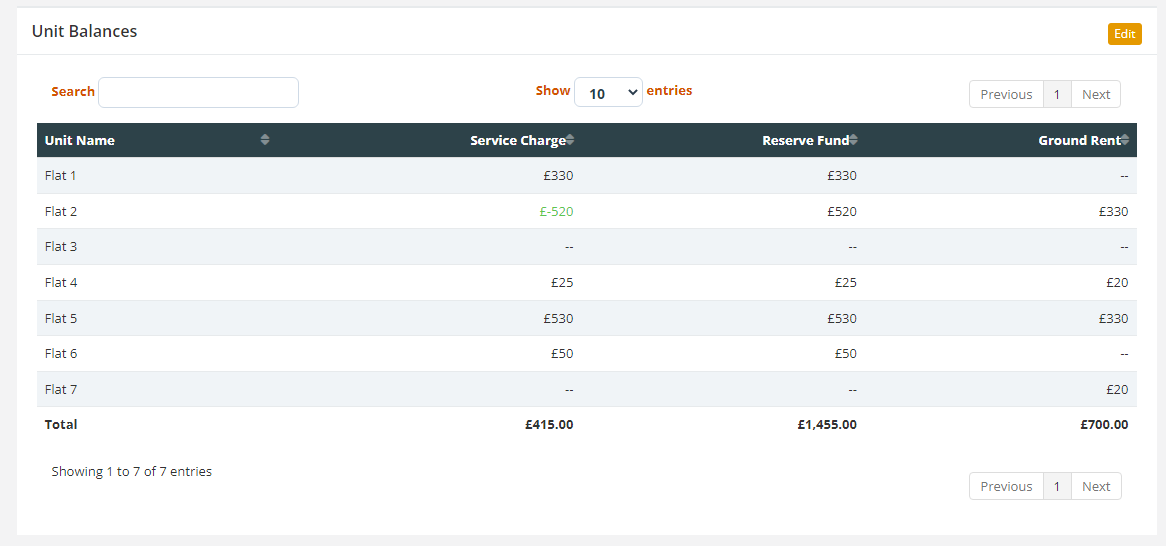Select the Flat 1 row name
Image resolution: width=1166 pixels, height=546 pixels.
coord(61,175)
